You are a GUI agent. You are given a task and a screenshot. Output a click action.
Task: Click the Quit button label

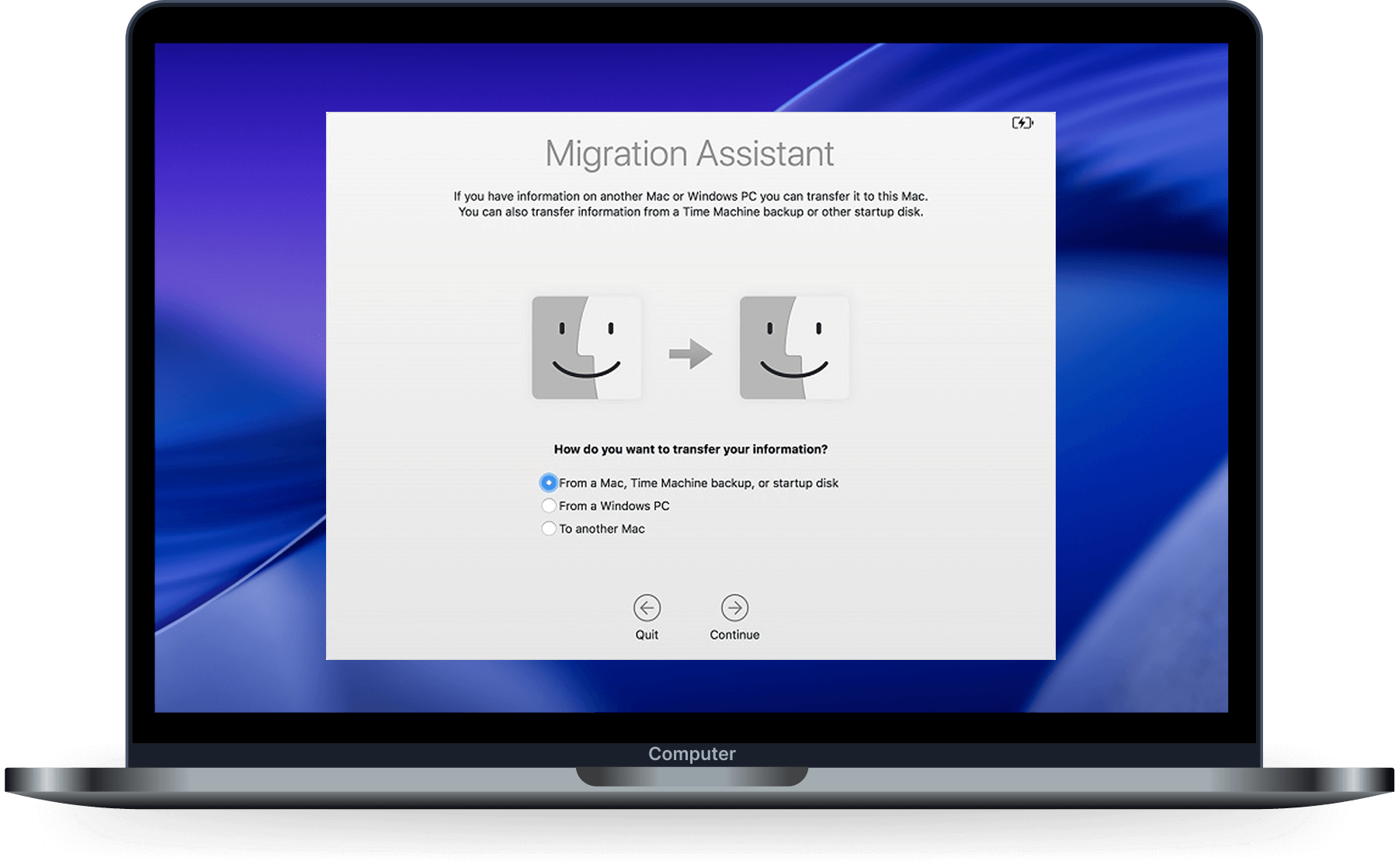coord(647,634)
